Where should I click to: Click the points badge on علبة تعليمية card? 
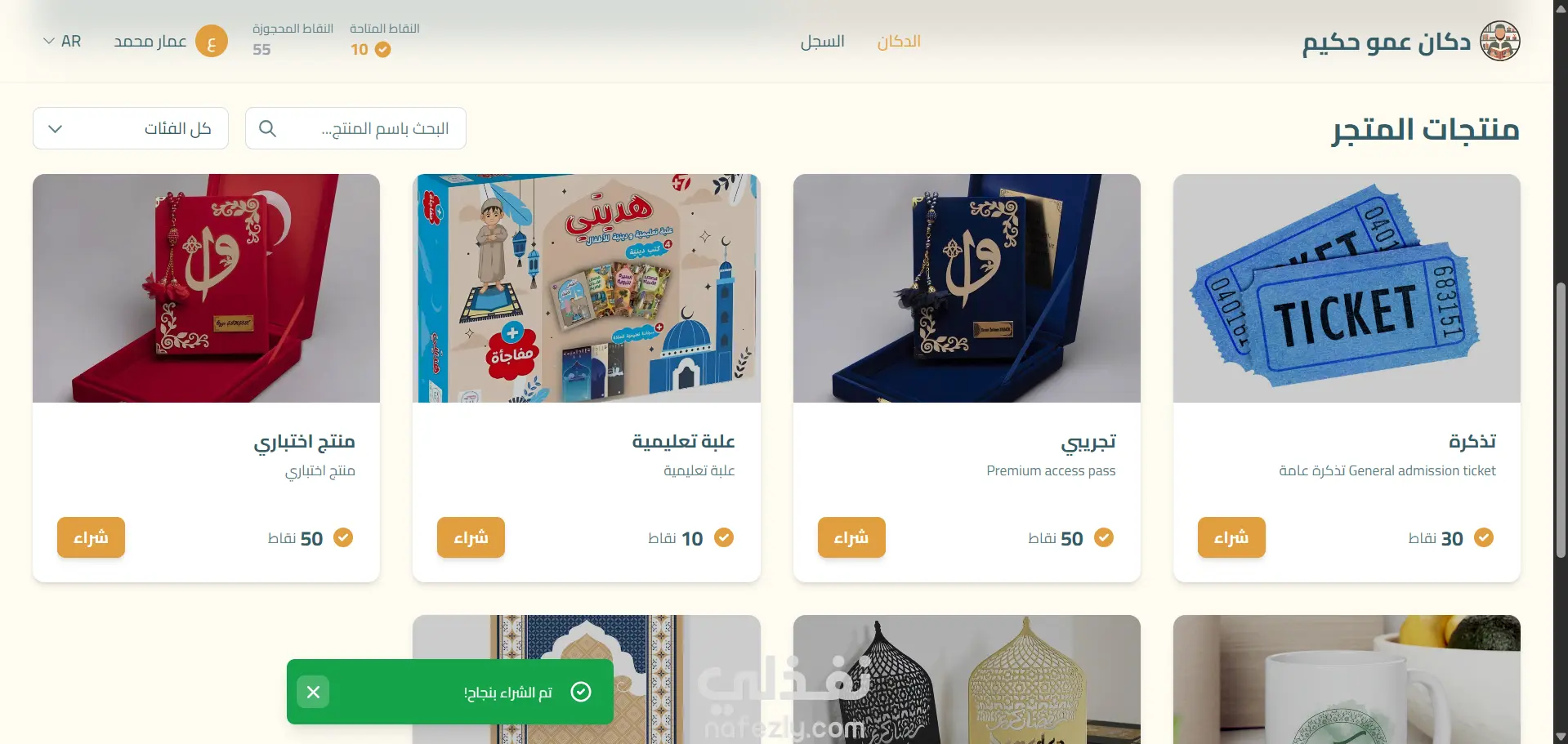point(724,537)
